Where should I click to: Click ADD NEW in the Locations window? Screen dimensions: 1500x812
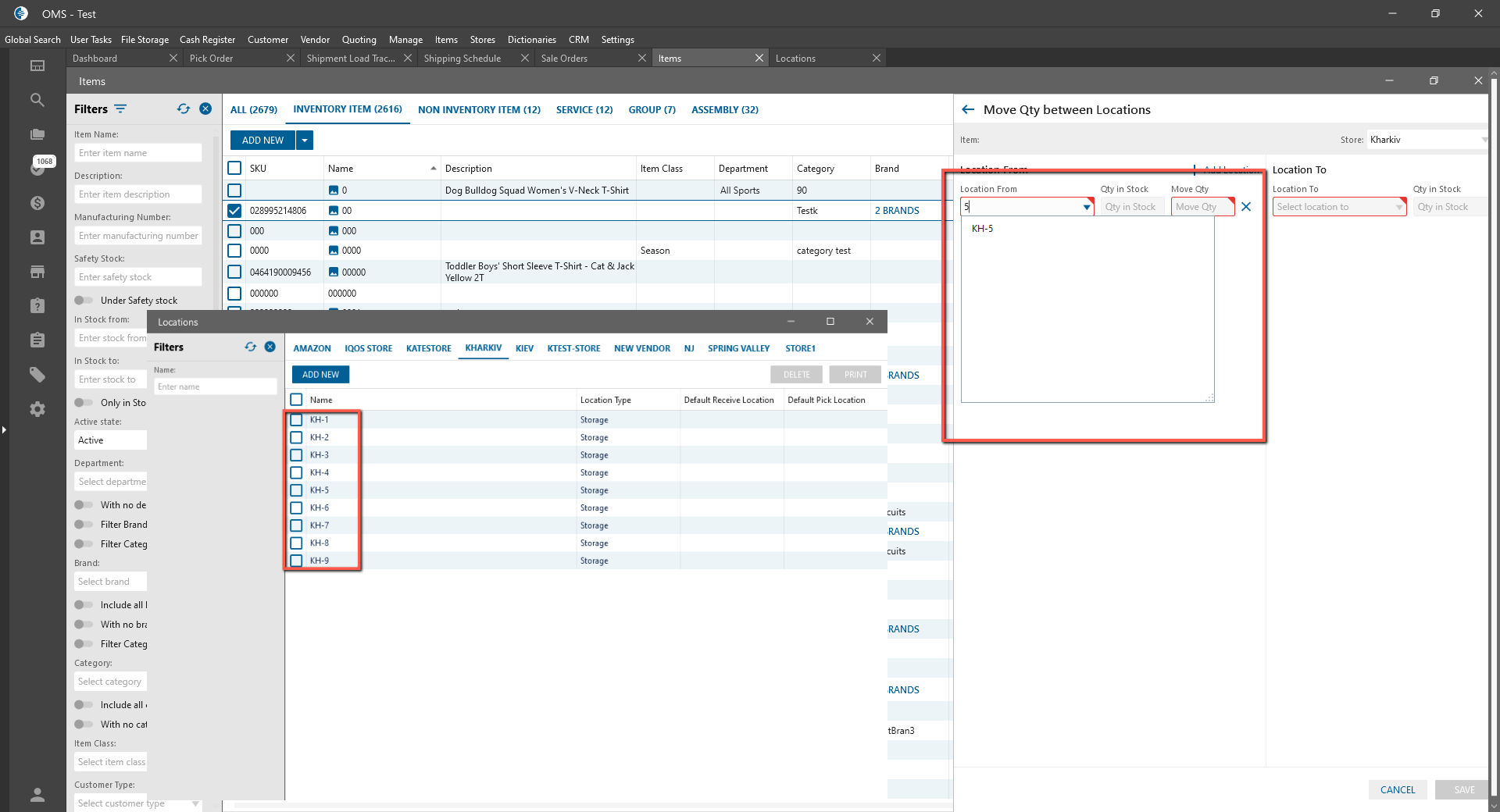(320, 375)
